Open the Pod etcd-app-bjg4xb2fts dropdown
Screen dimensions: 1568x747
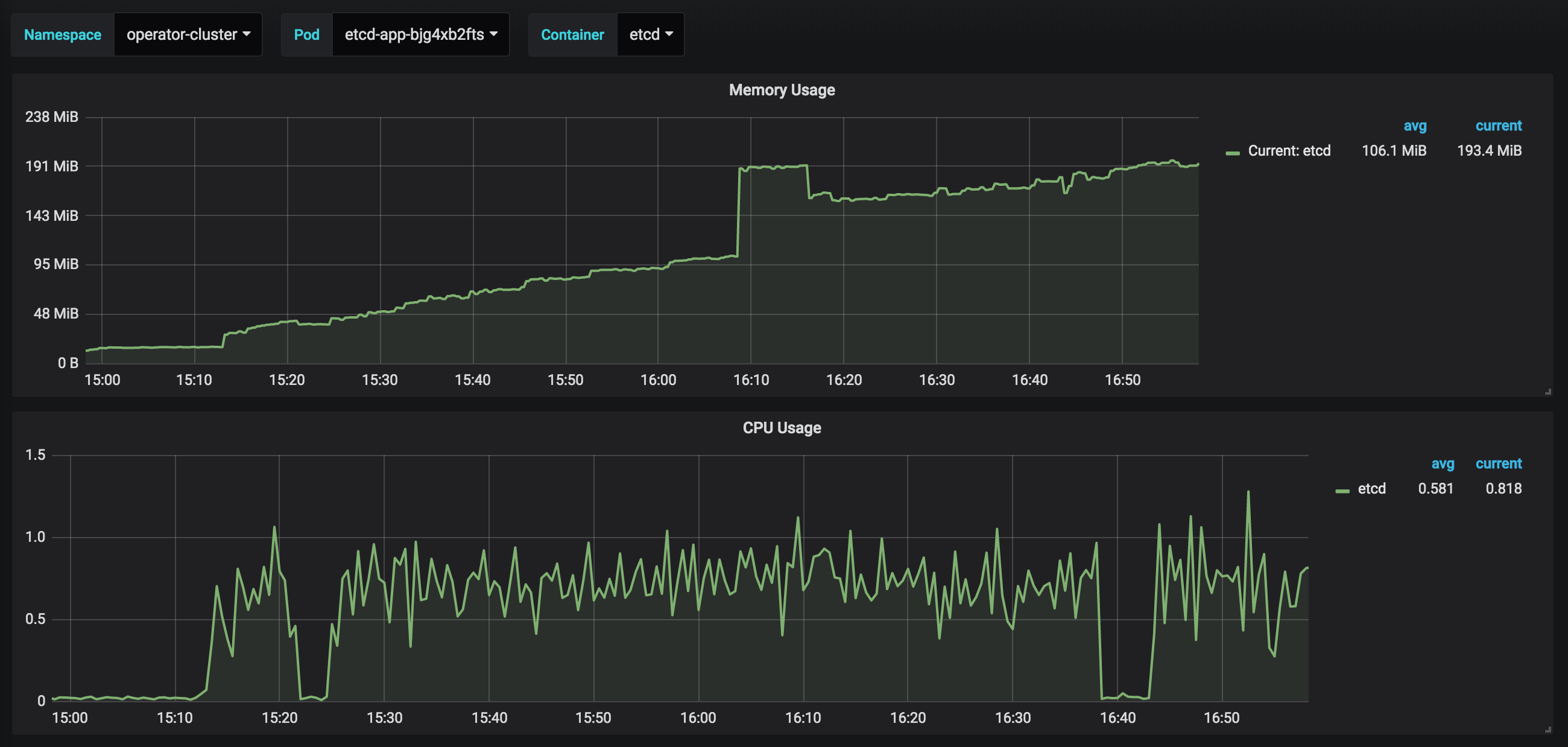[x=420, y=35]
